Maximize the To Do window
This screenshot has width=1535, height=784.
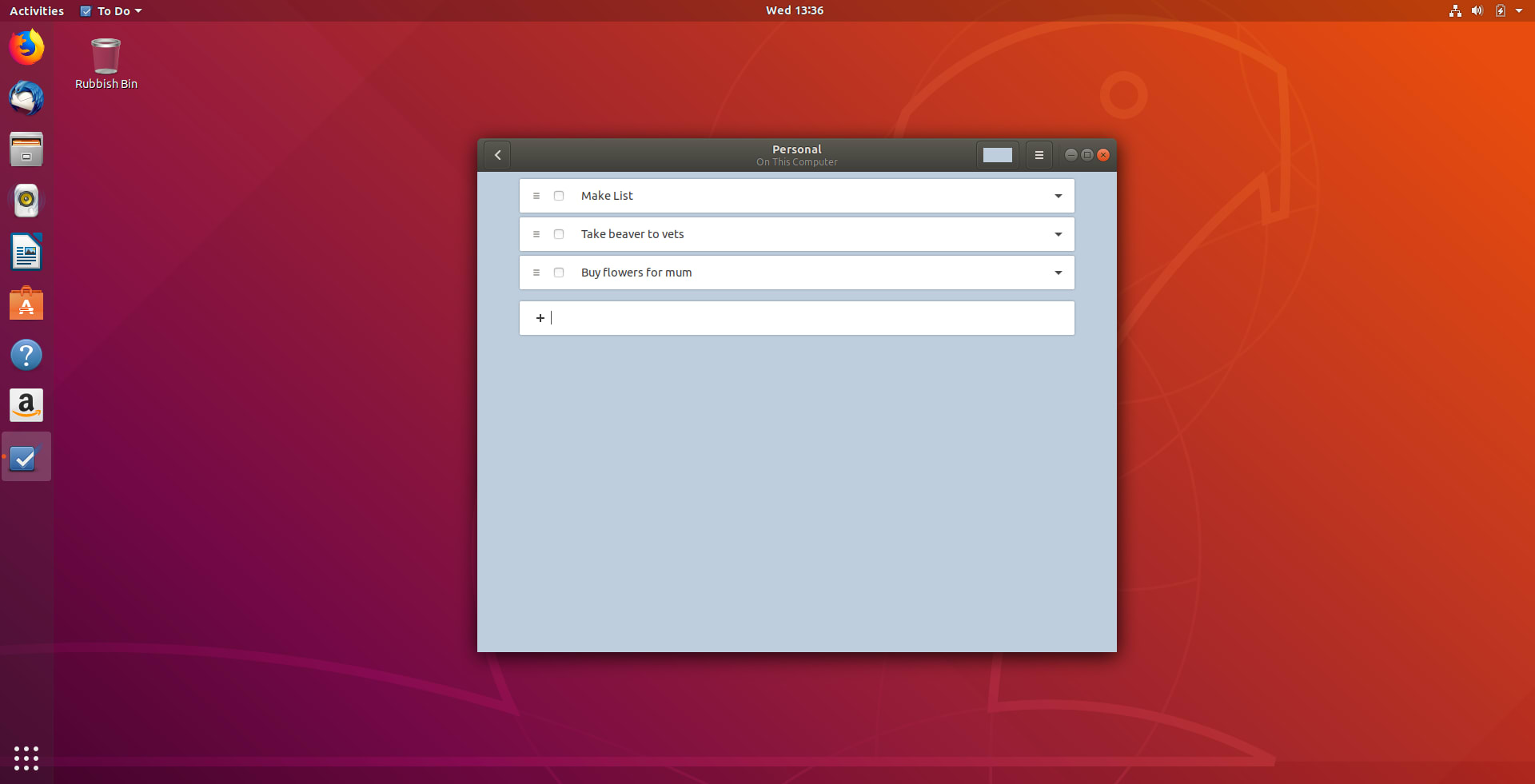click(x=1087, y=155)
